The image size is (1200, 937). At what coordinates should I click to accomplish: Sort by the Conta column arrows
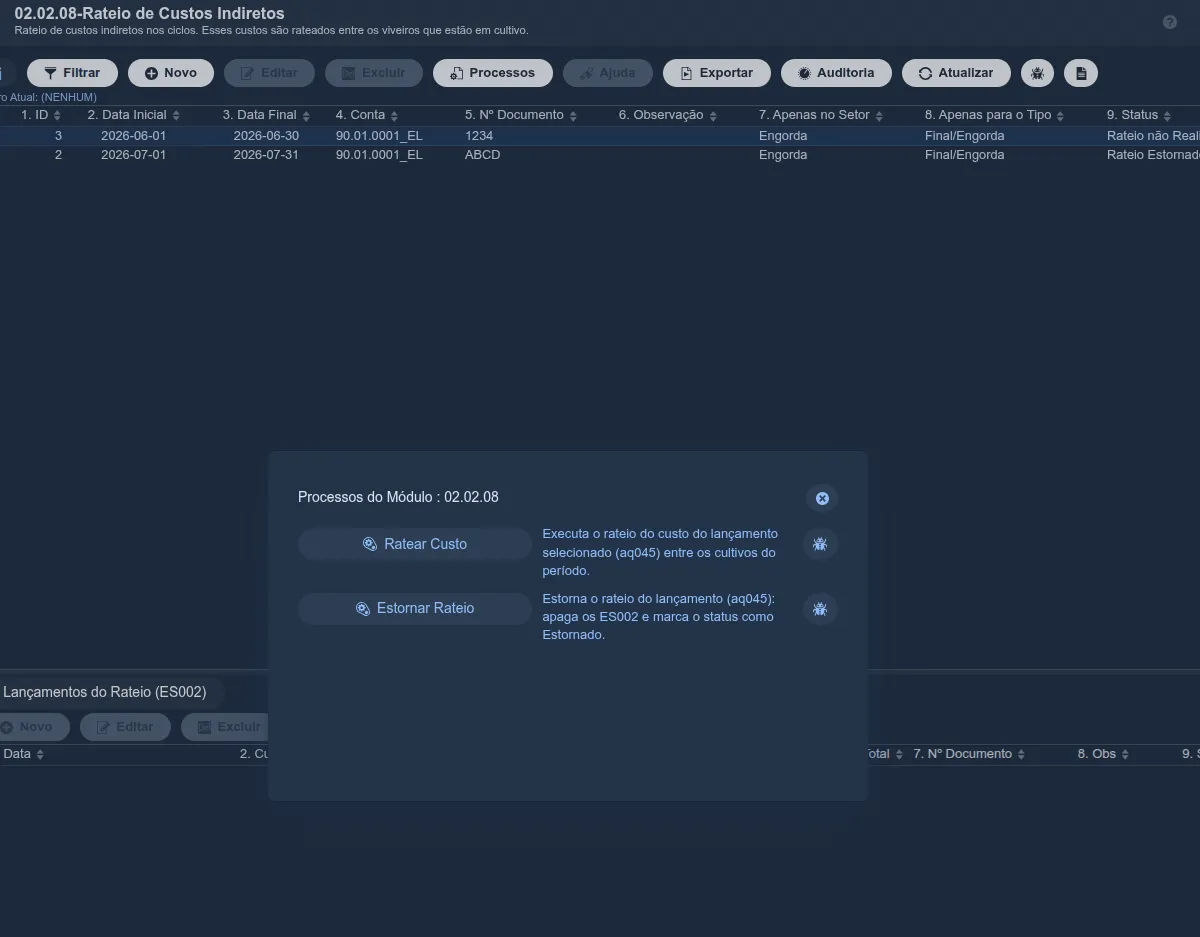[395, 116]
